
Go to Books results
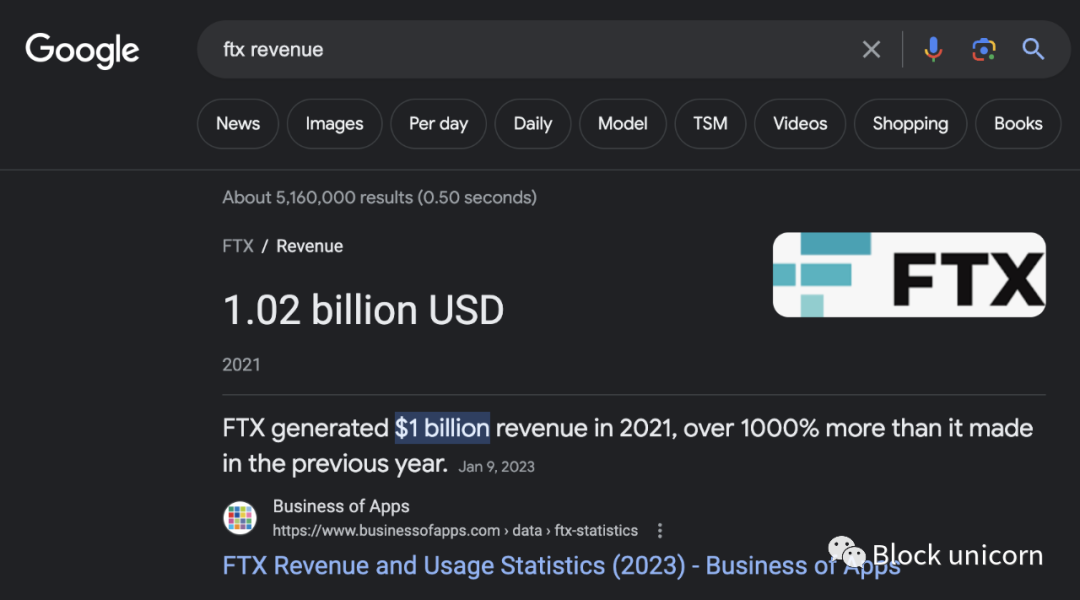(x=1017, y=124)
